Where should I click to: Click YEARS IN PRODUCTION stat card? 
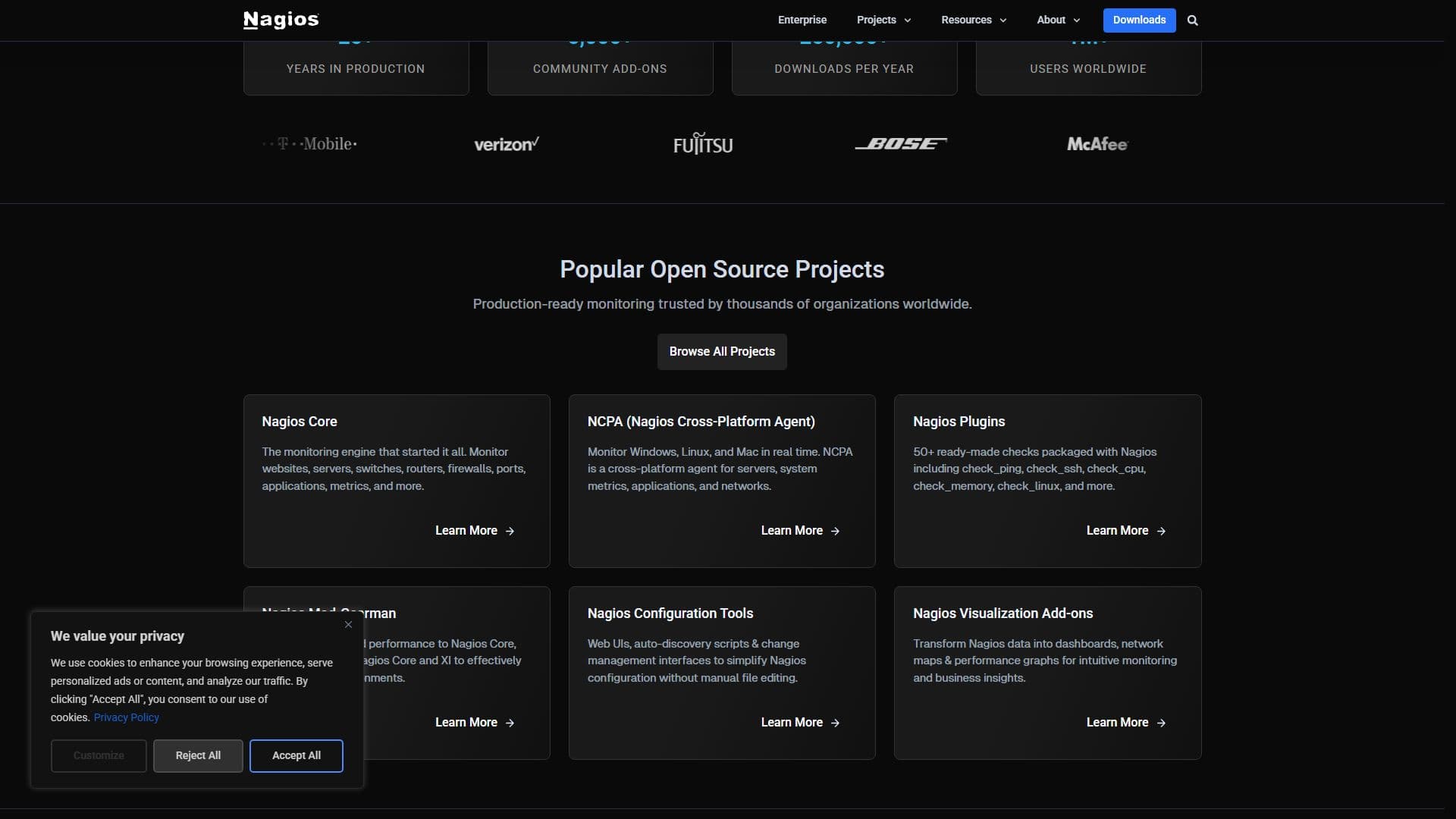coord(356,68)
